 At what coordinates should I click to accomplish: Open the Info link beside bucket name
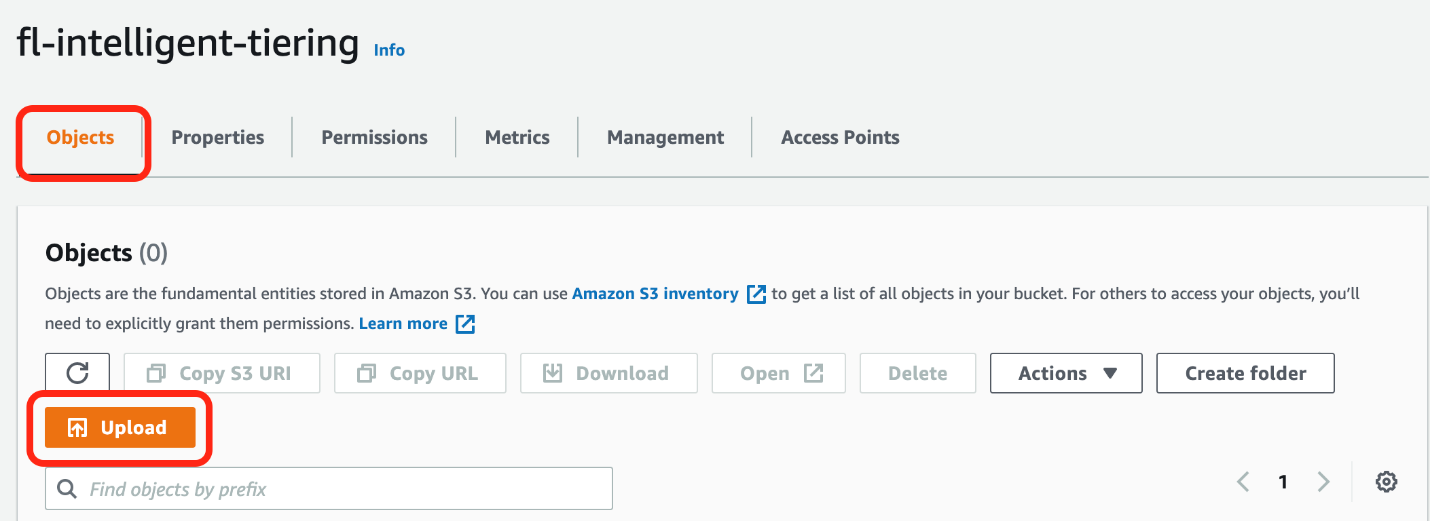click(x=389, y=50)
